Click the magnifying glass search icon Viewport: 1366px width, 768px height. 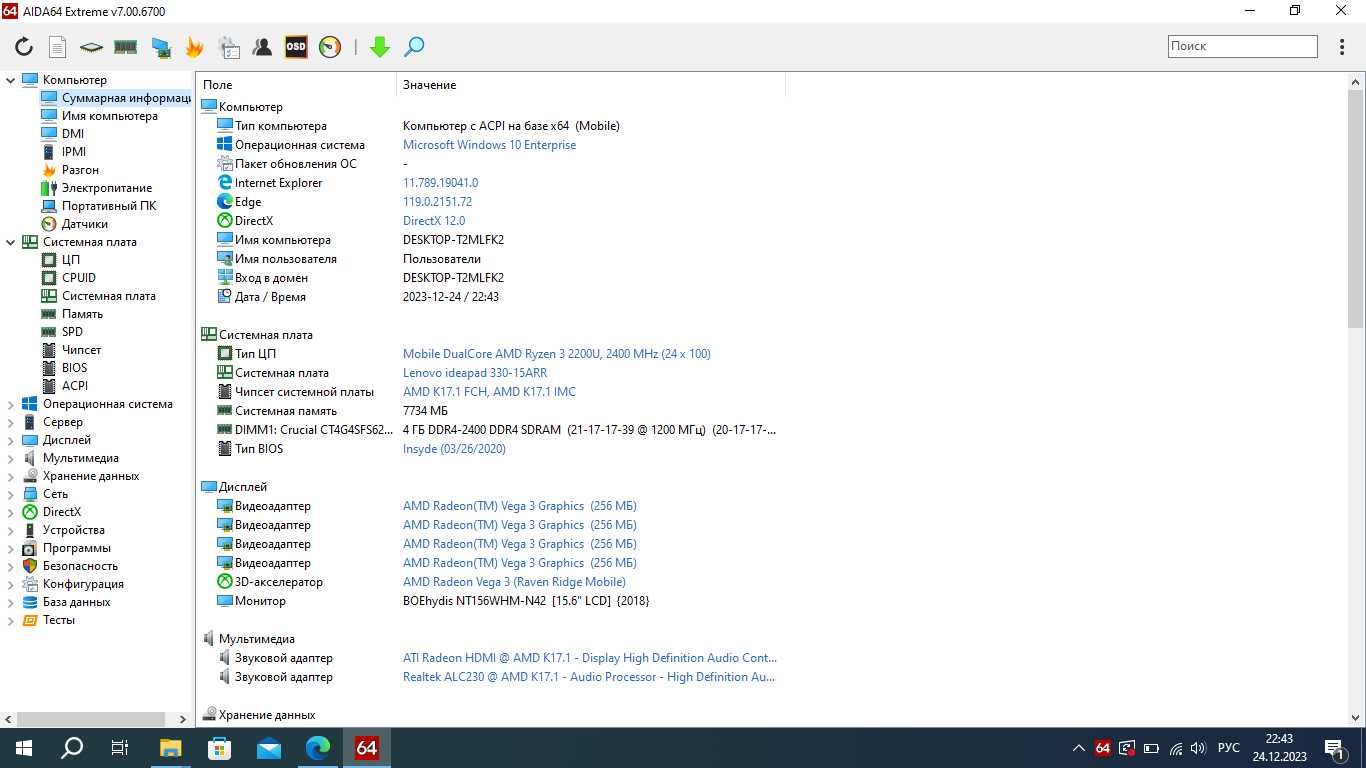pos(414,46)
